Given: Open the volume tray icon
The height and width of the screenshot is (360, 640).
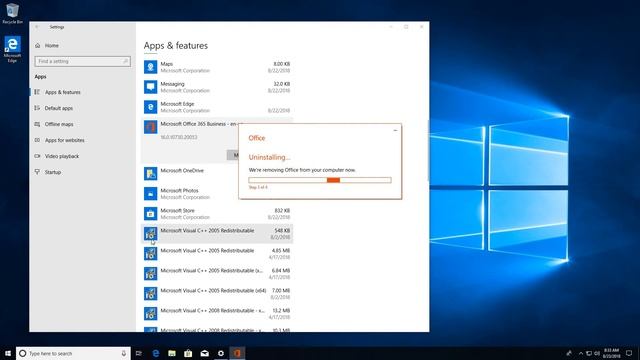Looking at the screenshot, I should tap(597, 353).
